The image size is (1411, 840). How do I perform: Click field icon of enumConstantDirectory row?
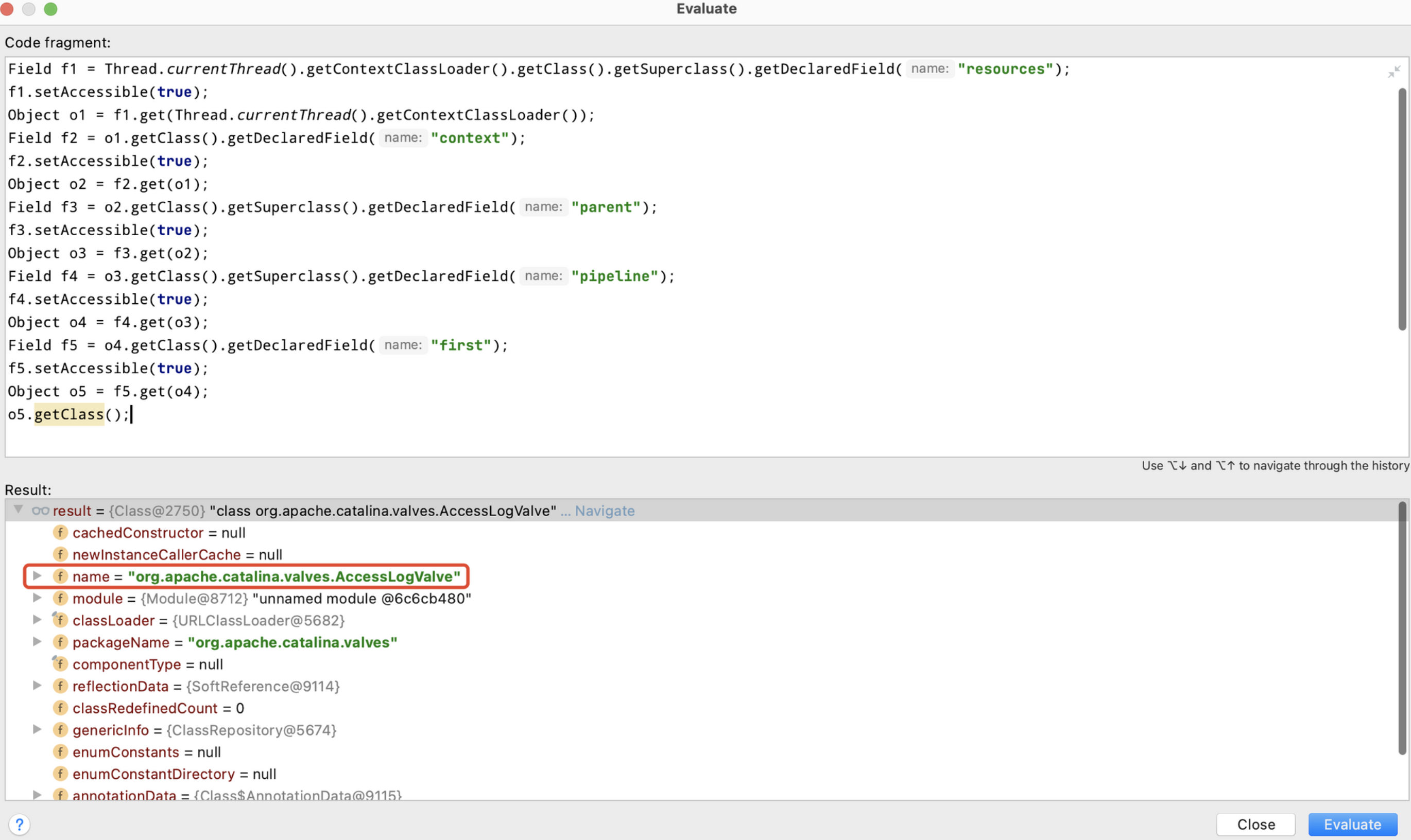pyautogui.click(x=61, y=774)
